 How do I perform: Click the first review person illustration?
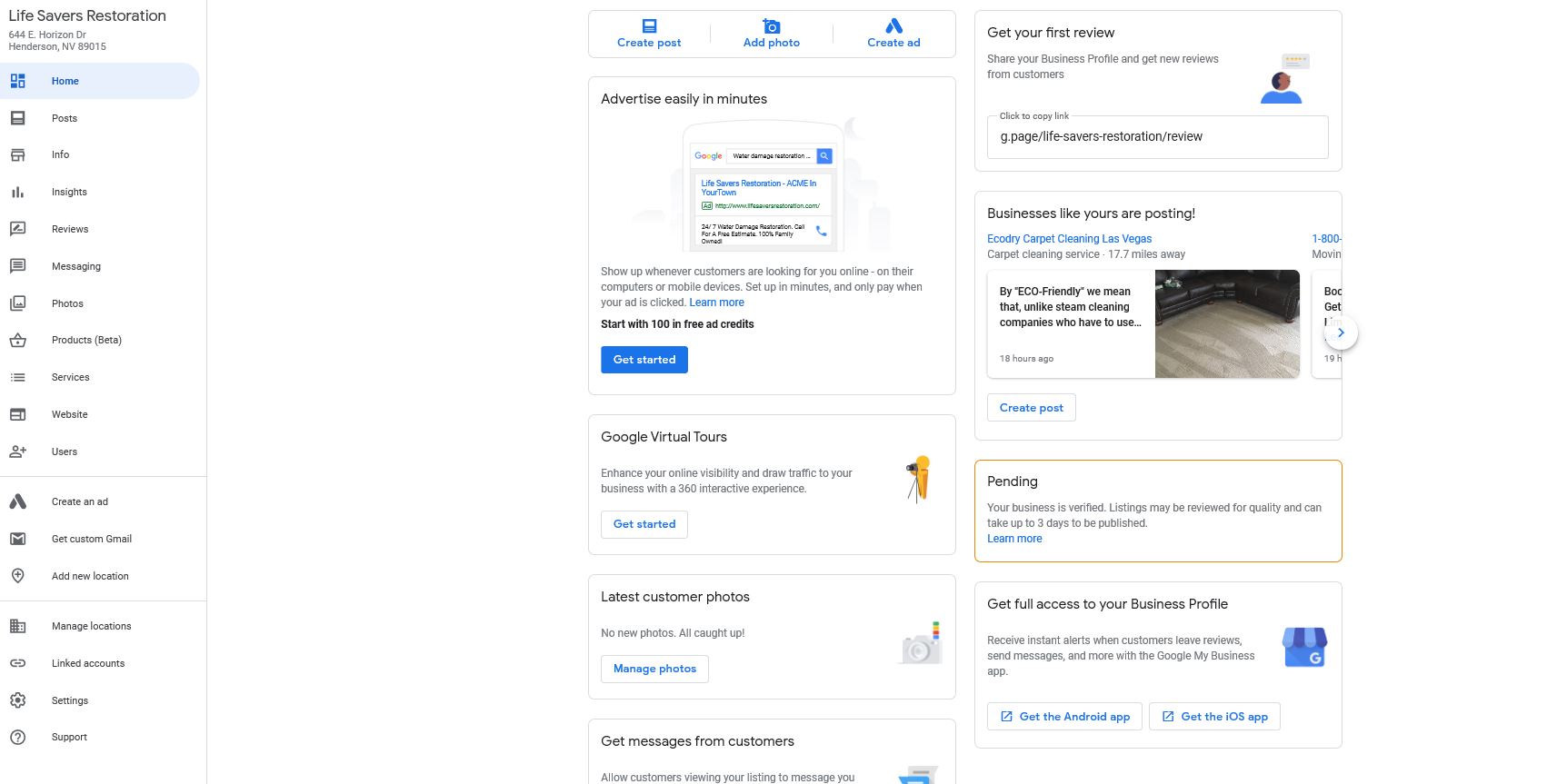pyautogui.click(x=1284, y=79)
